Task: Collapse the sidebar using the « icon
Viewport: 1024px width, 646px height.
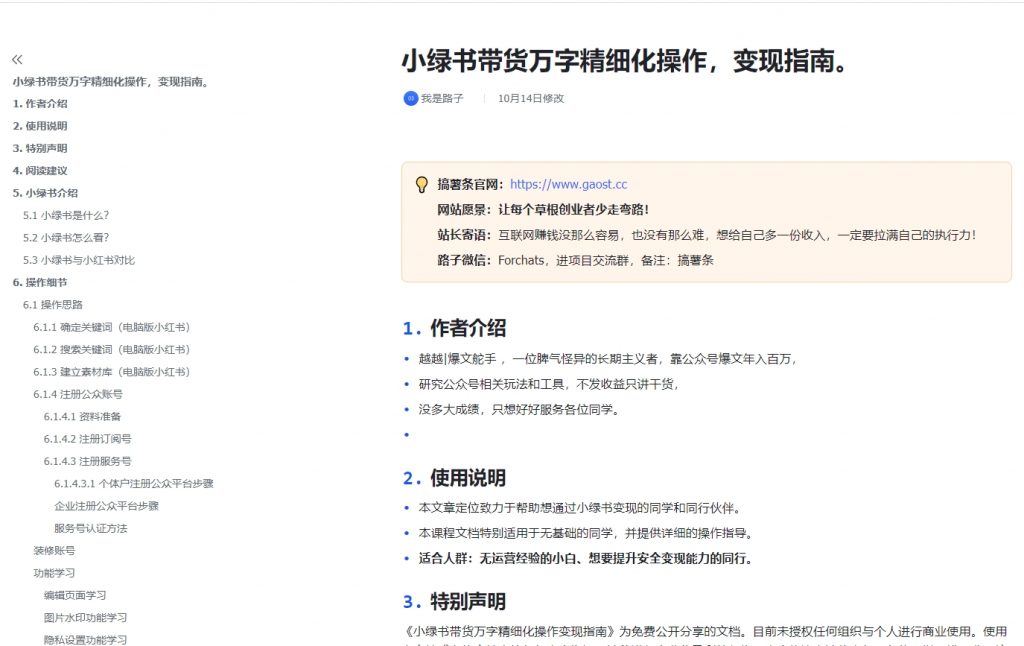Action: pyautogui.click(x=19, y=59)
